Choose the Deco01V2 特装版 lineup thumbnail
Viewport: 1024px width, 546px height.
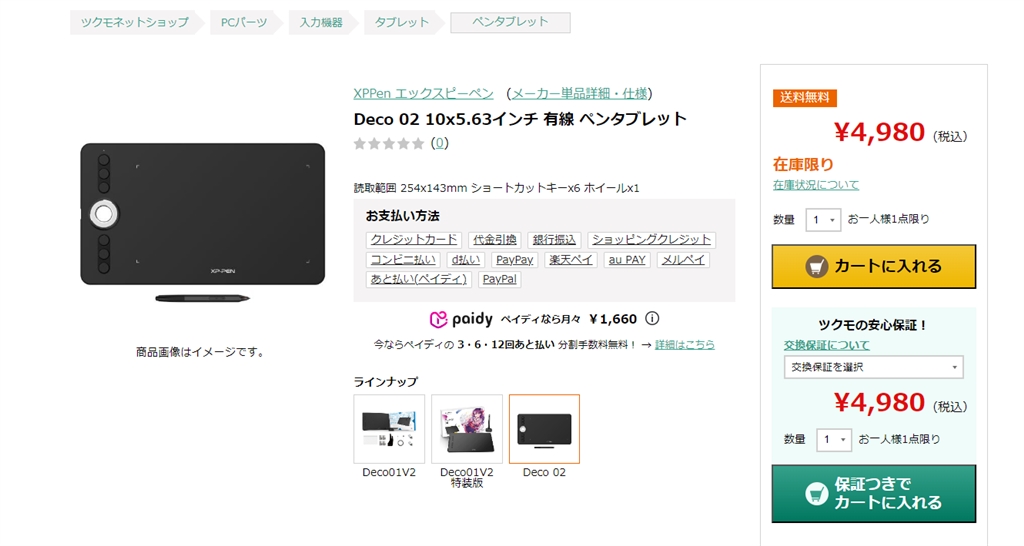click(467, 429)
